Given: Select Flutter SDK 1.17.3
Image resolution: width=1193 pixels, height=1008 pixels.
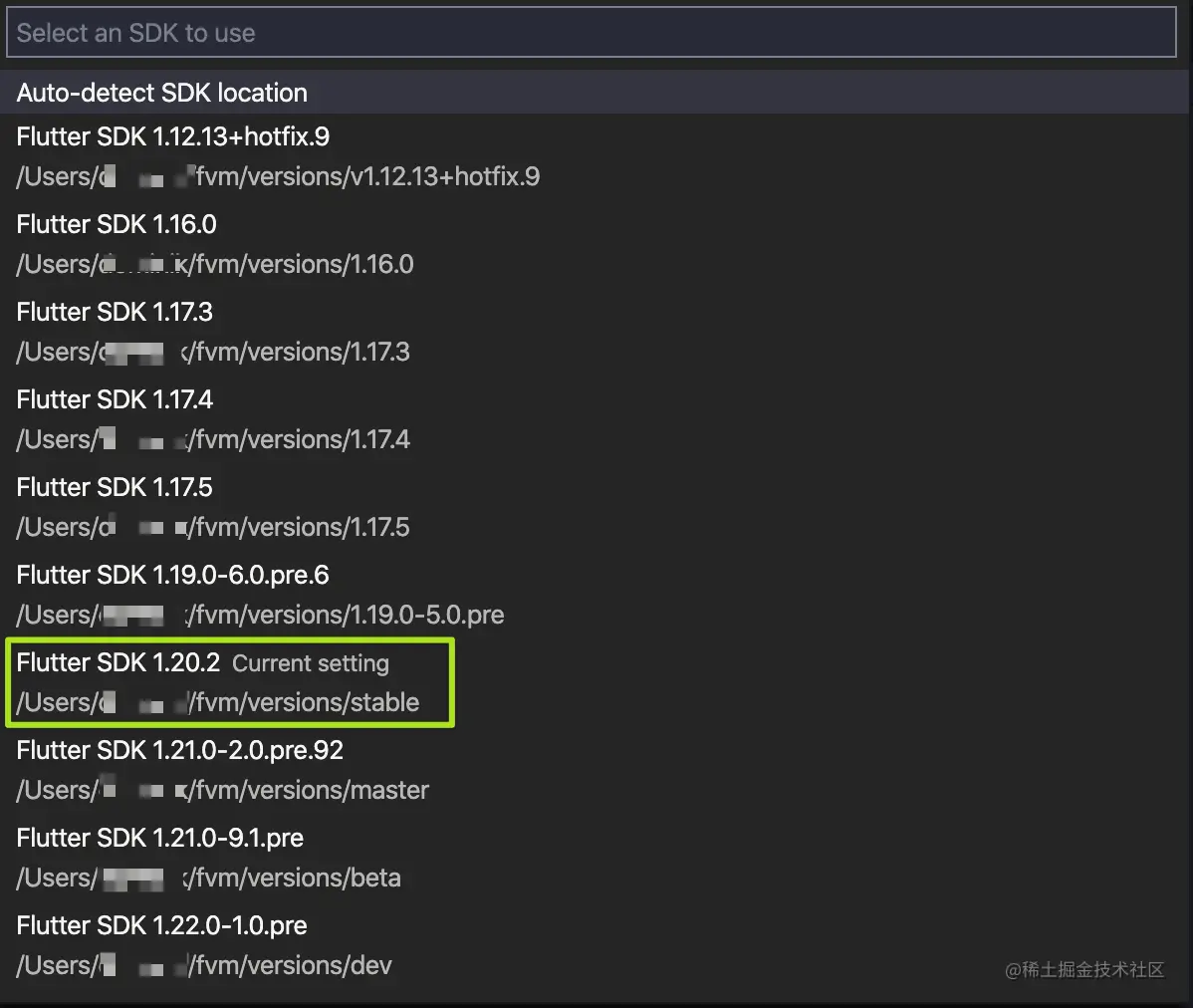Looking at the screenshot, I should pyautogui.click(x=595, y=333).
